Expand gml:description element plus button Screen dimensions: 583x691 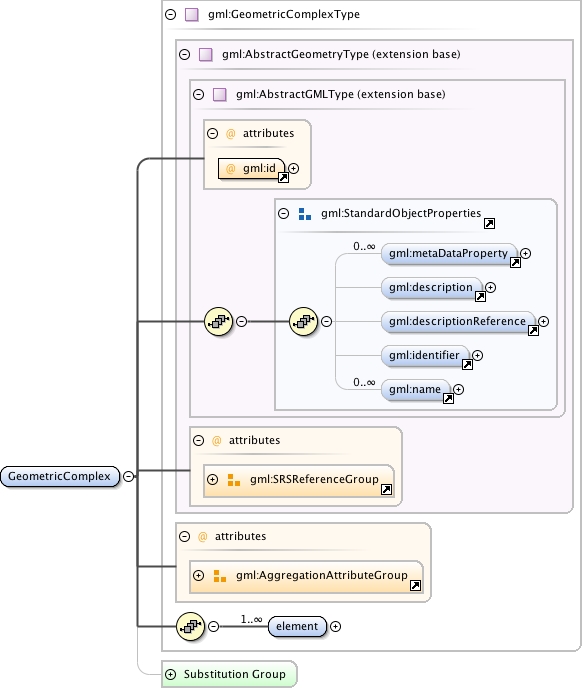click(x=490, y=287)
